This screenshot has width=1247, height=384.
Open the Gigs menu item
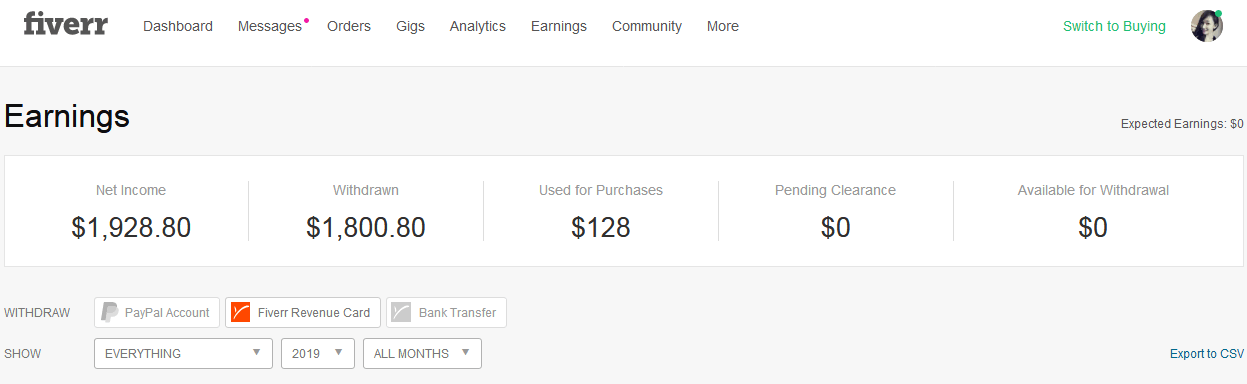point(410,26)
